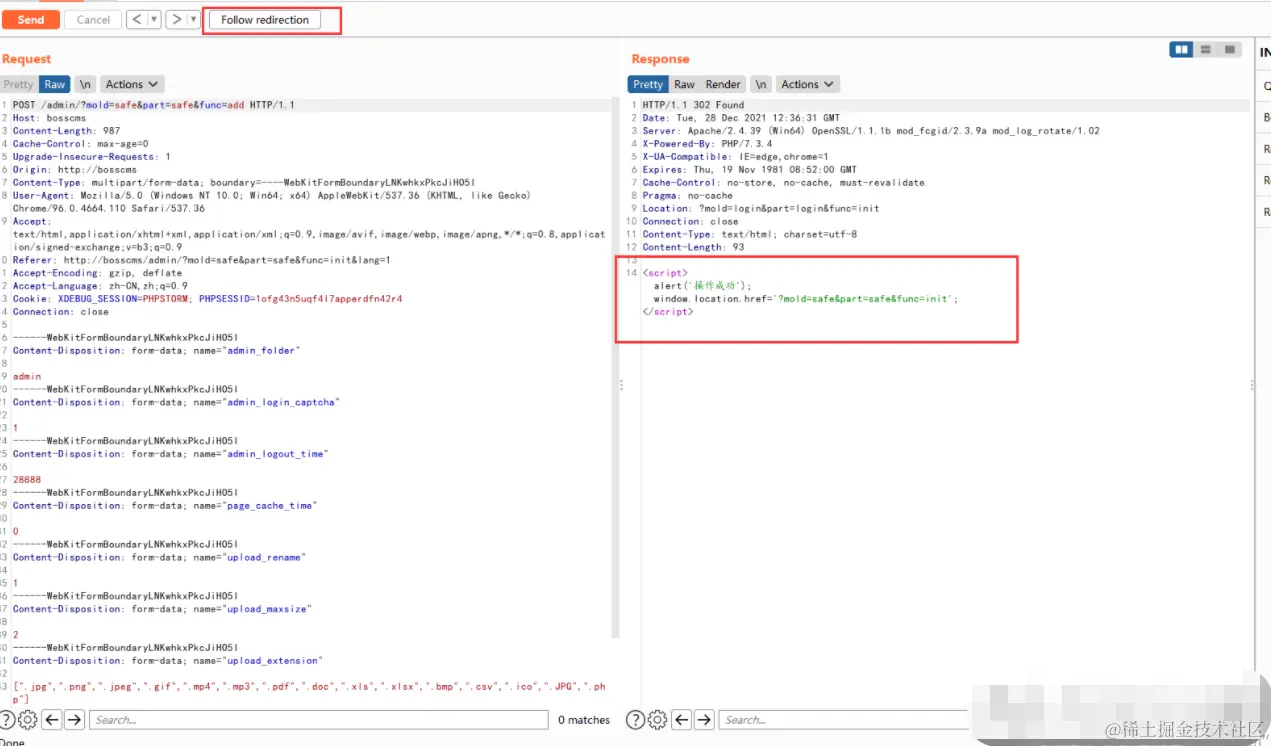
Task: Toggle \n non-printable characters in Response
Action: [761, 85]
